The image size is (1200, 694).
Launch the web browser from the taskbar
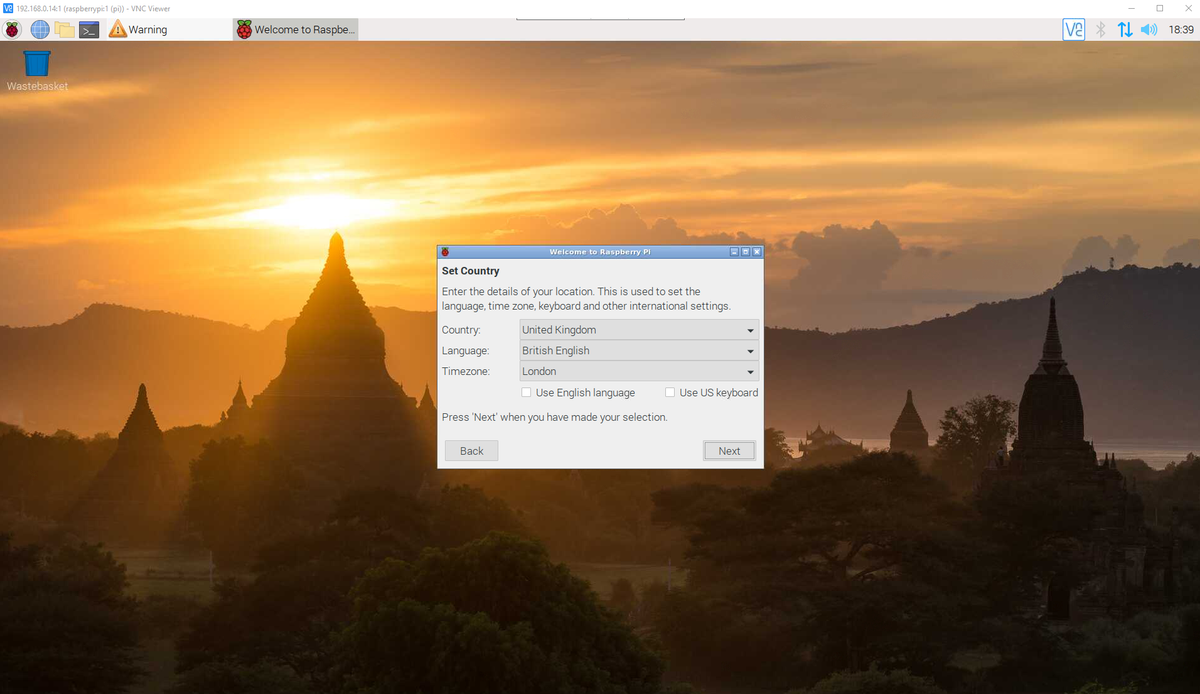(38, 29)
